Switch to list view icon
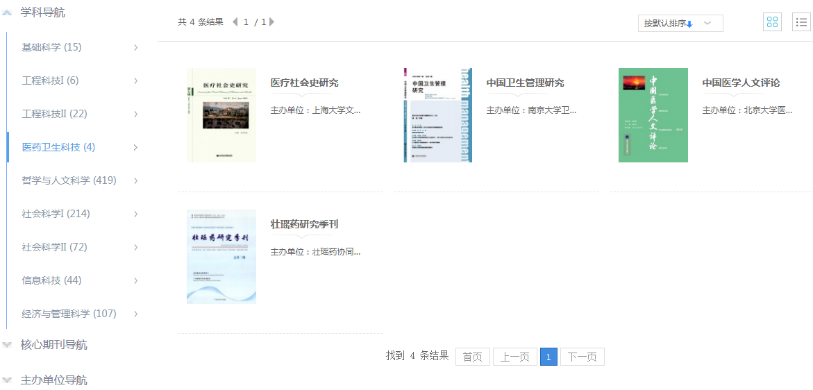 tap(802, 22)
